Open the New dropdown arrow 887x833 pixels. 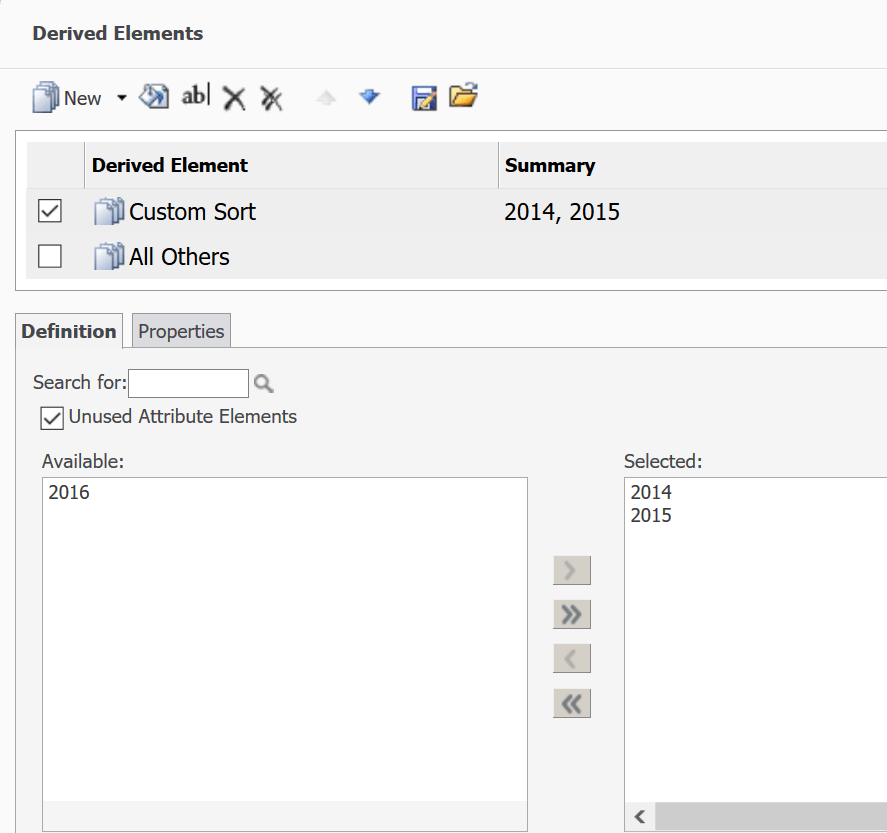pyautogui.click(x=122, y=98)
